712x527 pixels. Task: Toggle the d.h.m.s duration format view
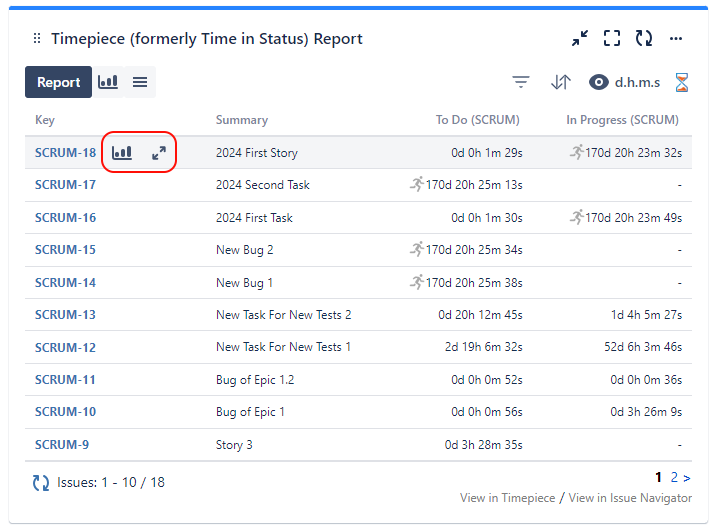click(625, 82)
